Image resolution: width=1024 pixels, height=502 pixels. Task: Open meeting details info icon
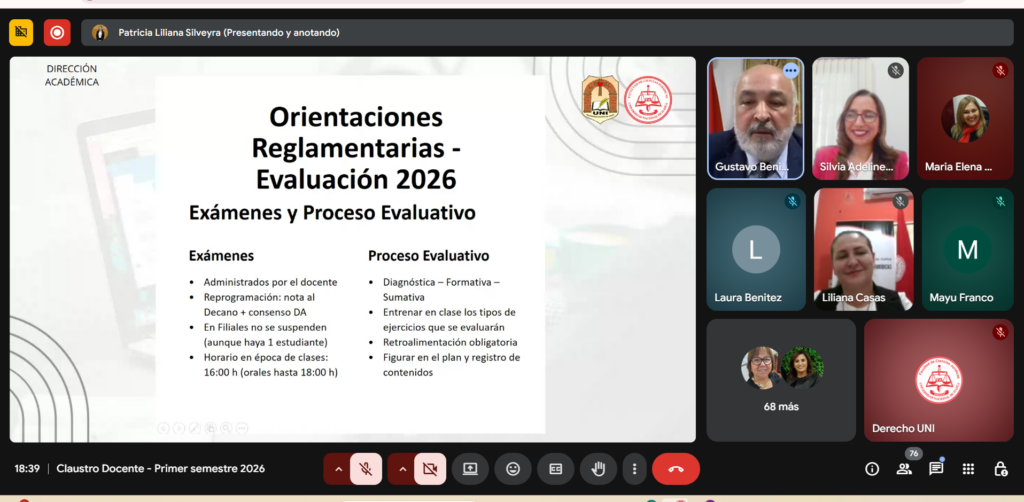872,468
